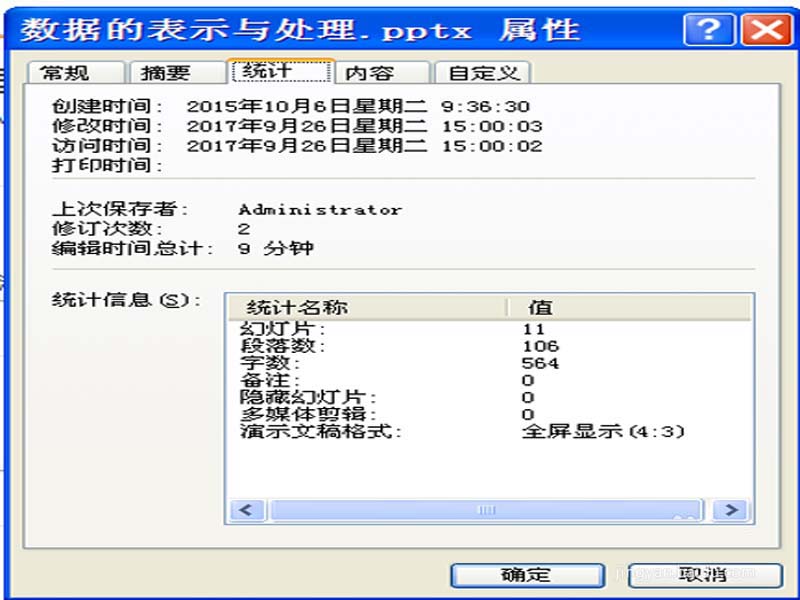Click the 统计名称 column header
The image size is (800, 600).
click(x=367, y=307)
